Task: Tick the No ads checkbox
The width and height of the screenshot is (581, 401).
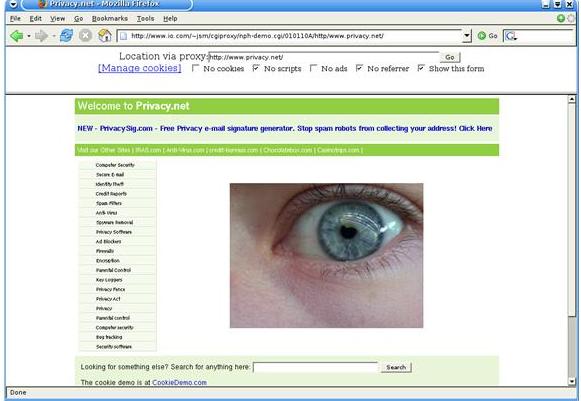Action: point(313,68)
